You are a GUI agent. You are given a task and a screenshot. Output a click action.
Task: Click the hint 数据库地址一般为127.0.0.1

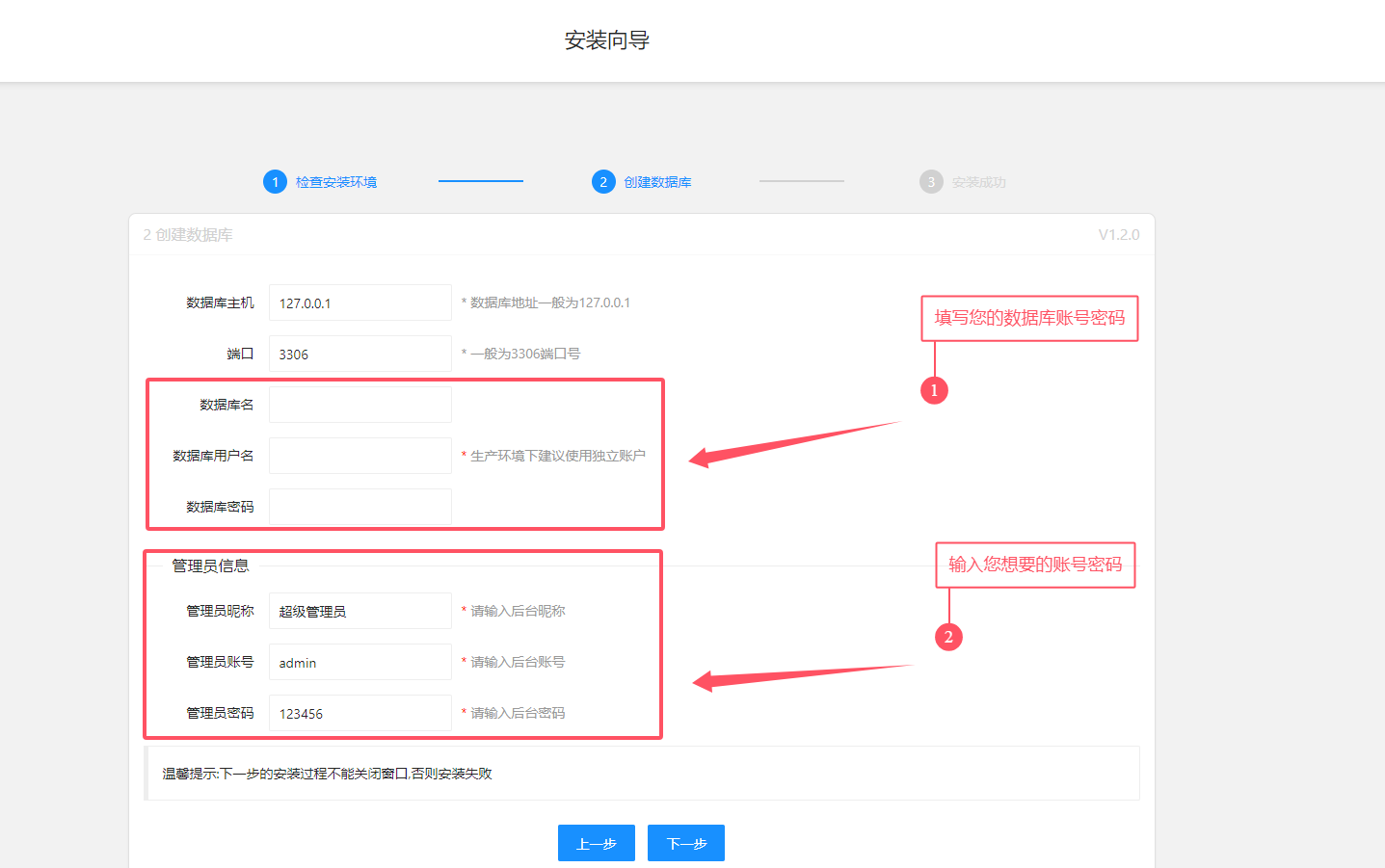(x=546, y=302)
